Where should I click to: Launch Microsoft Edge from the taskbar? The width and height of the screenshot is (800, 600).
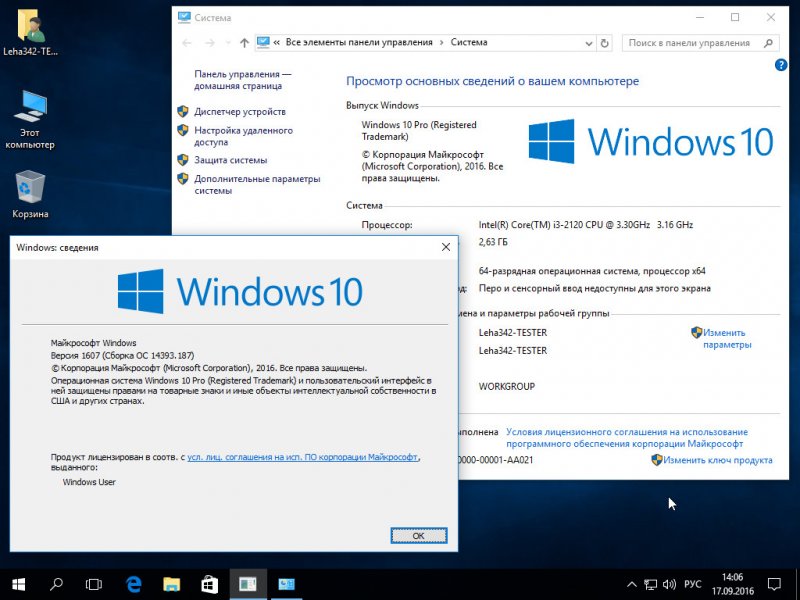coord(133,584)
